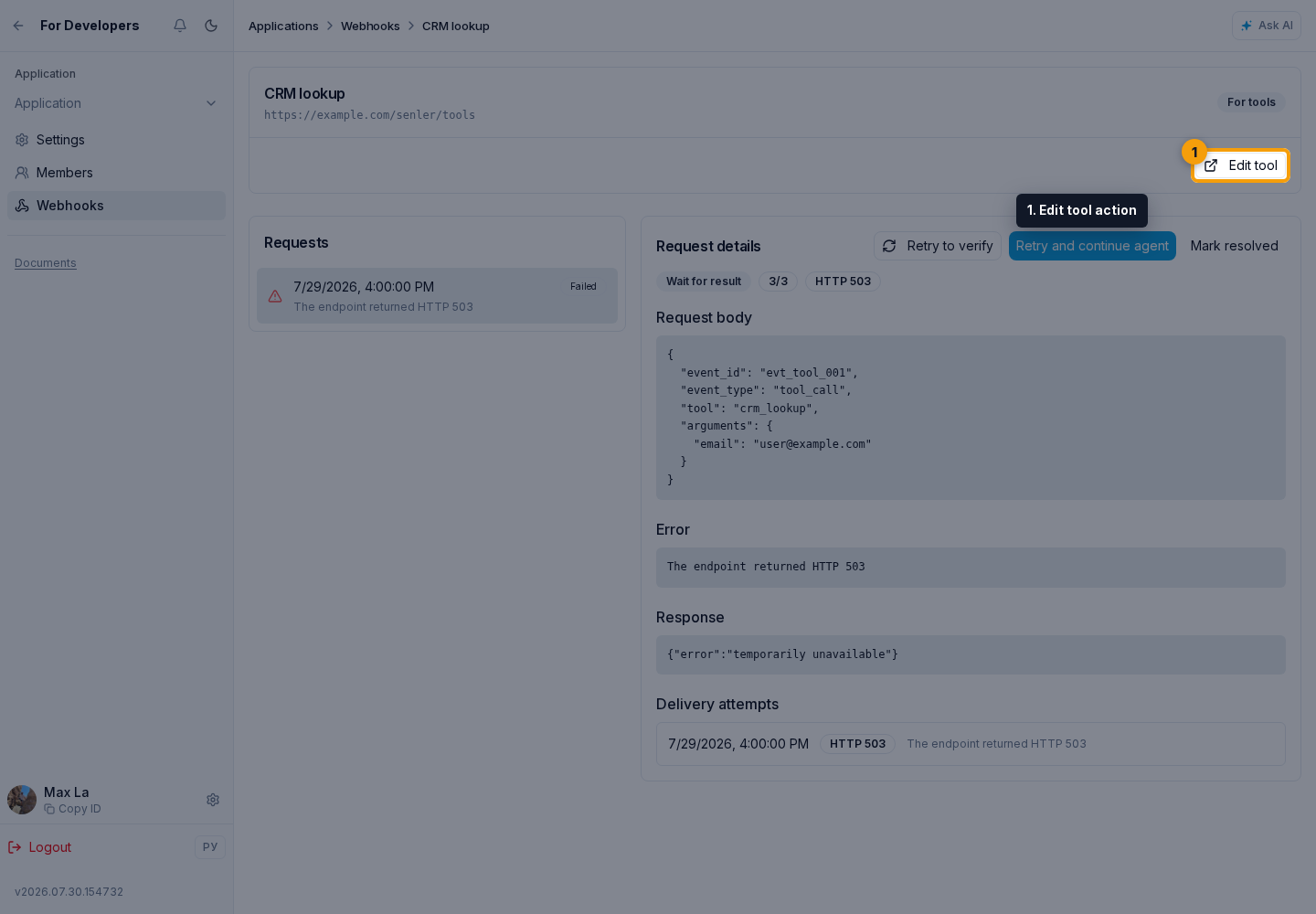1316x914 pixels.
Task: Select the 7/29/2026 failed request row
Action: (437, 295)
